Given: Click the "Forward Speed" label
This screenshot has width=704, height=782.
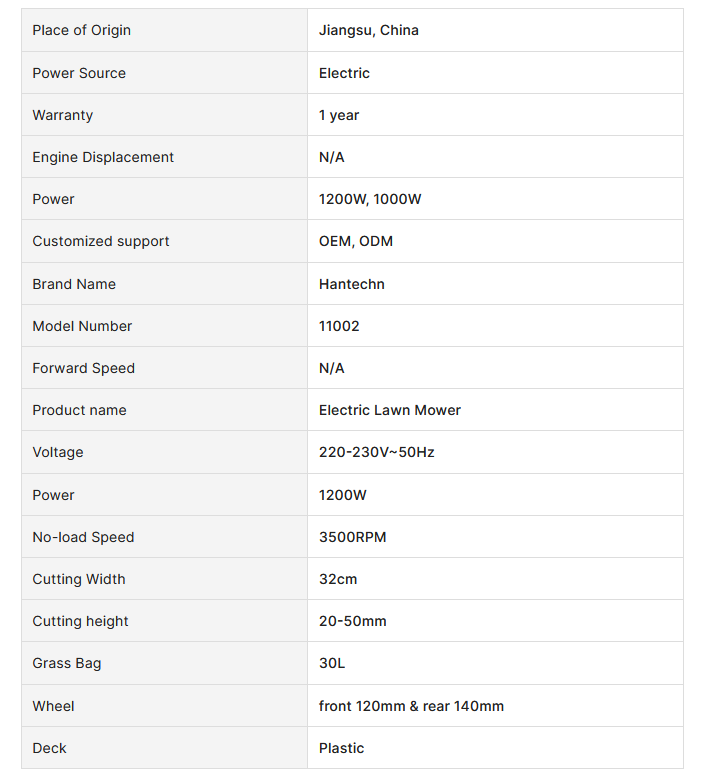Looking at the screenshot, I should tap(83, 368).
